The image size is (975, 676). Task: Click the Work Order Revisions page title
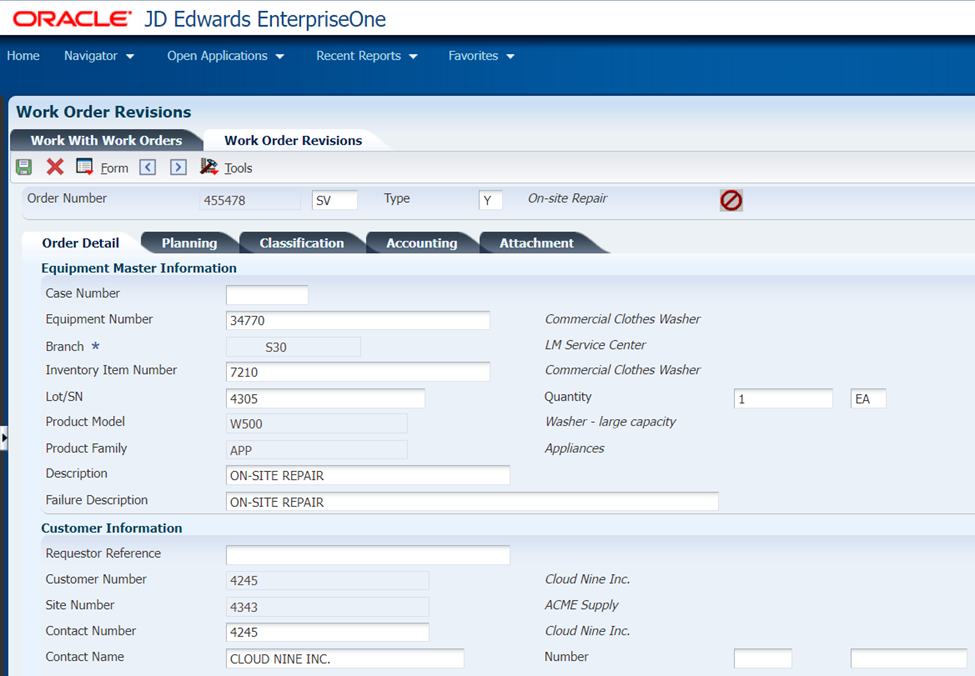[x=104, y=112]
